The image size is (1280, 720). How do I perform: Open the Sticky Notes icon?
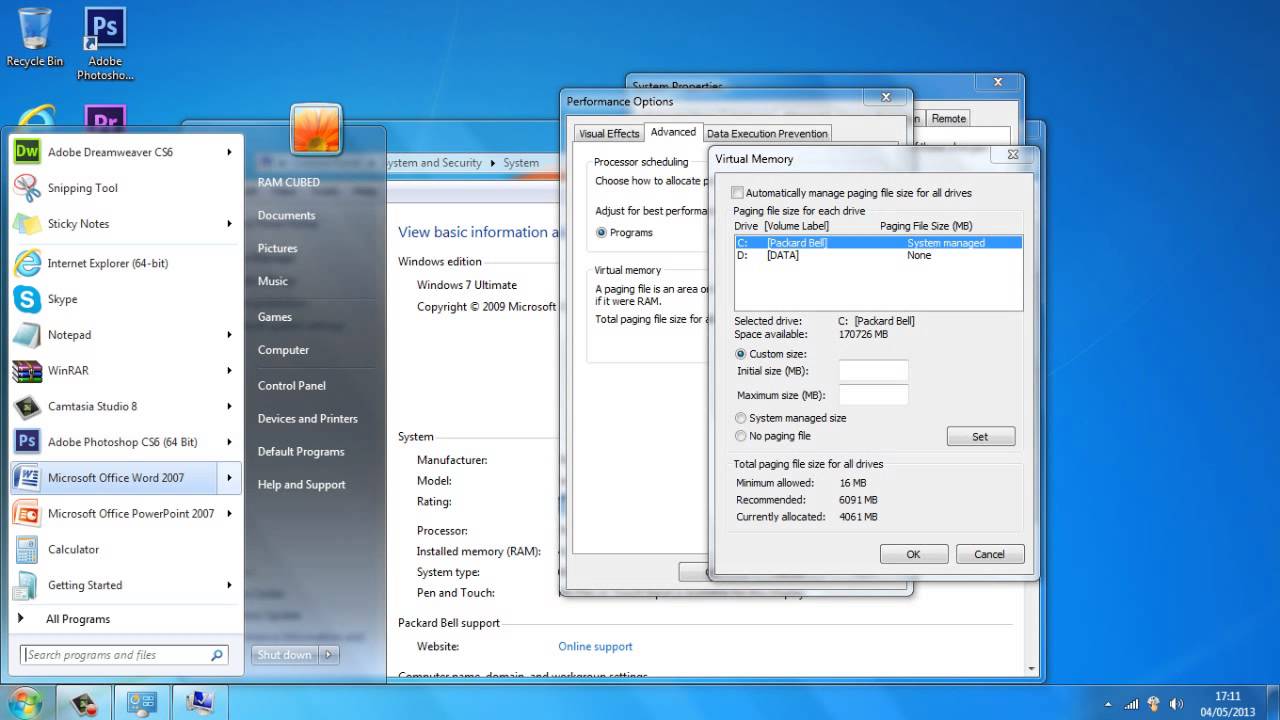[27, 224]
